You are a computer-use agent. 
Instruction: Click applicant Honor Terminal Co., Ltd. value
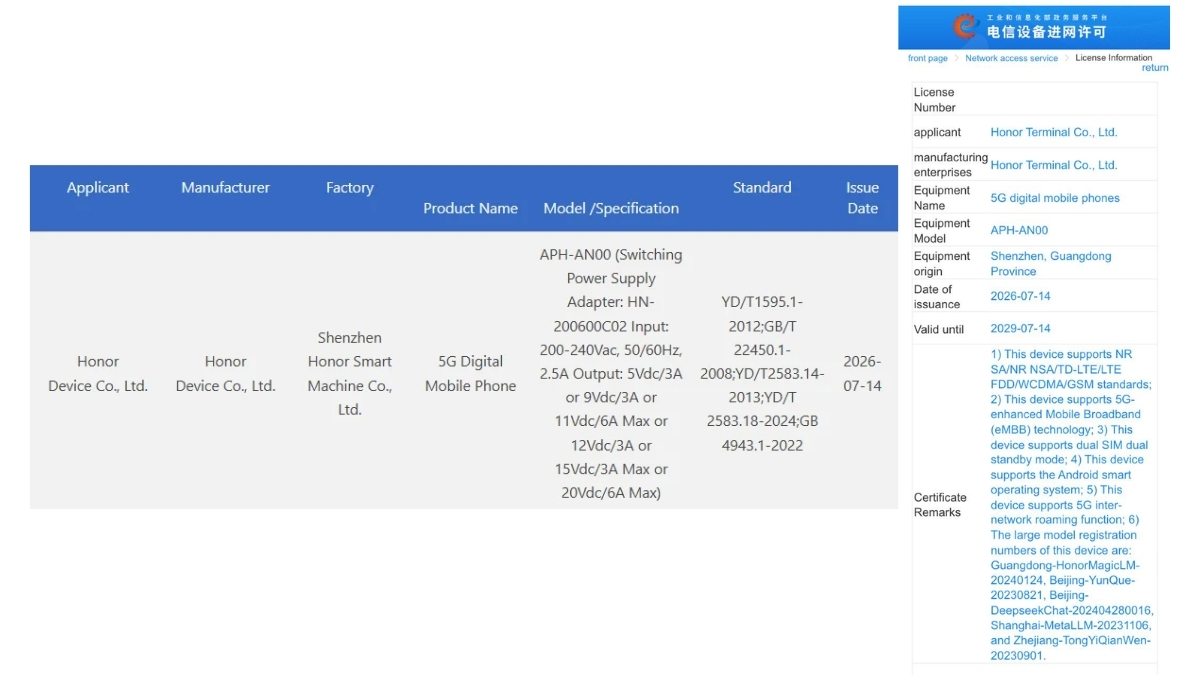tap(1053, 132)
